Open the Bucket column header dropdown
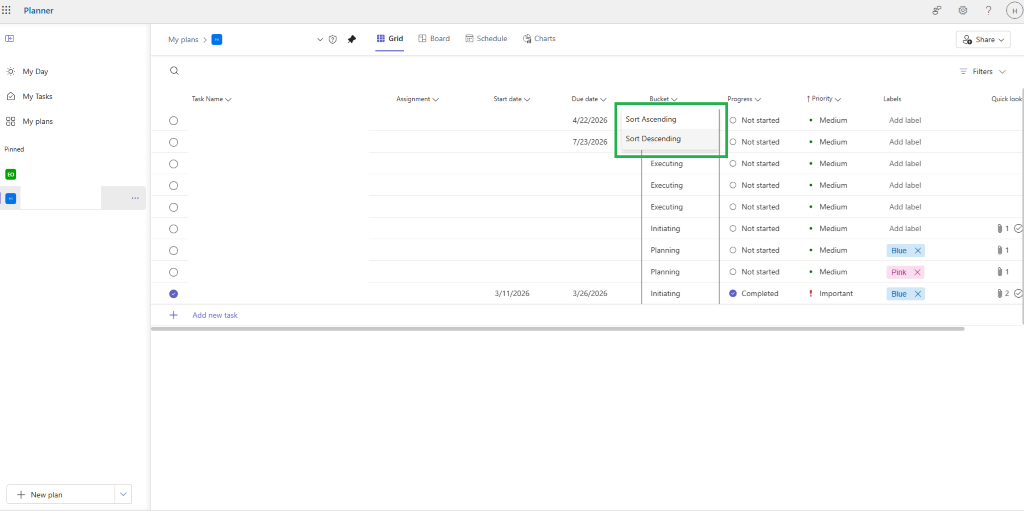1024x511 pixels. click(x=673, y=100)
